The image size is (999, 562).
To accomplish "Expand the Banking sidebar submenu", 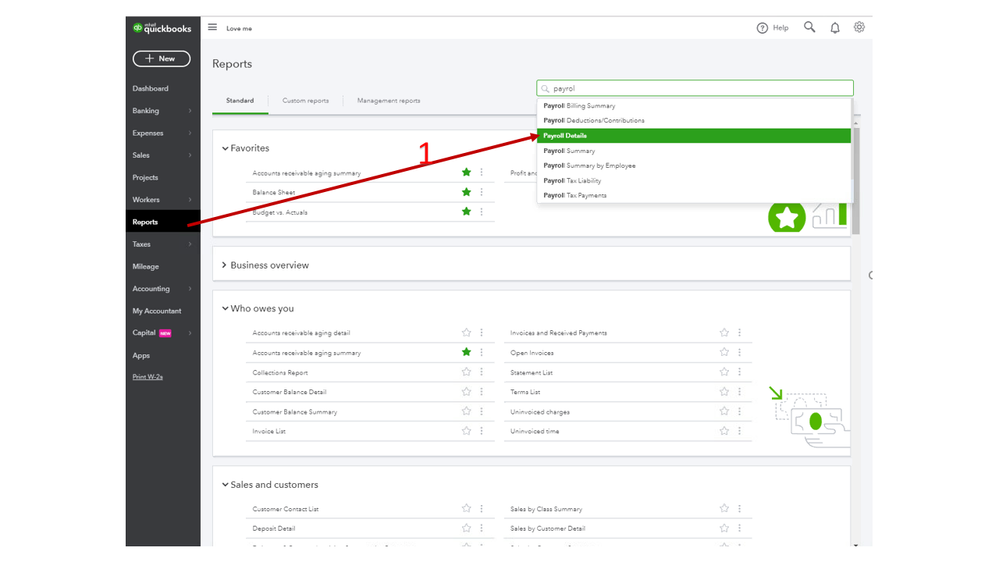I will pos(190,111).
